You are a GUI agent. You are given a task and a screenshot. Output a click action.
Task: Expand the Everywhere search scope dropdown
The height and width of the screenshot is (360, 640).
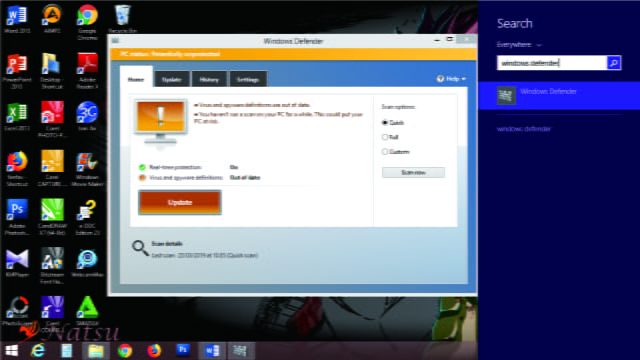pos(519,44)
